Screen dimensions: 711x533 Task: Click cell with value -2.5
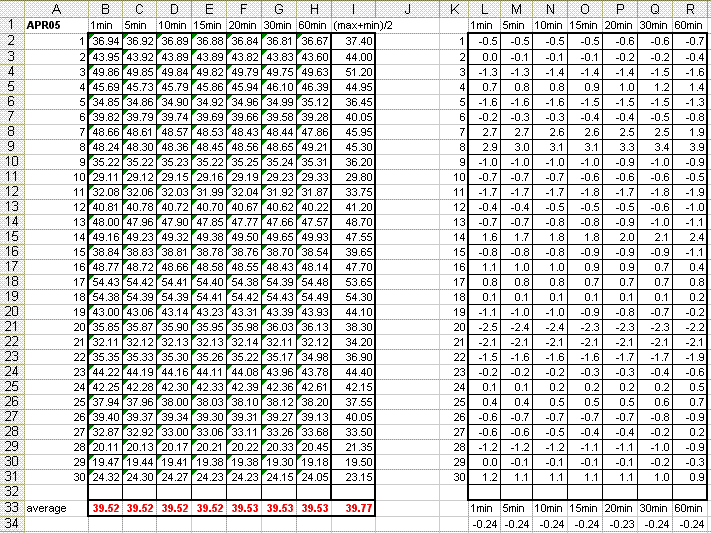click(484, 327)
